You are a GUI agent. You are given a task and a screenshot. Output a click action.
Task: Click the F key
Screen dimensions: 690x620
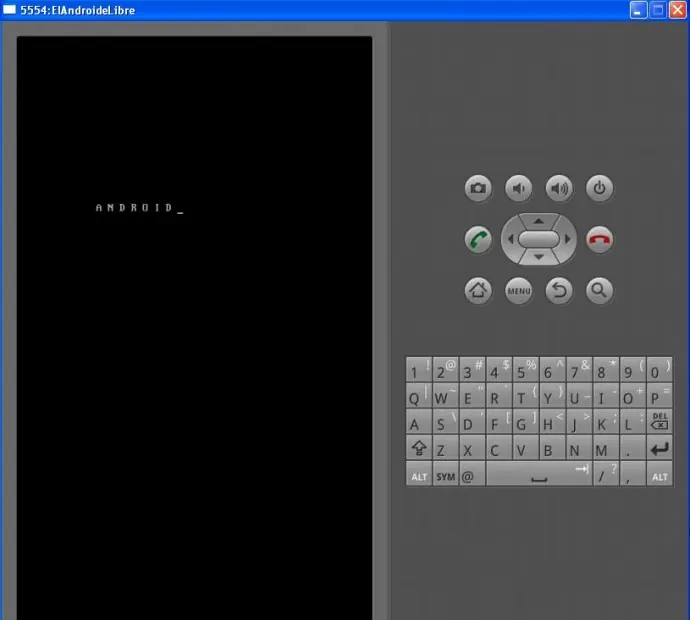click(499, 422)
